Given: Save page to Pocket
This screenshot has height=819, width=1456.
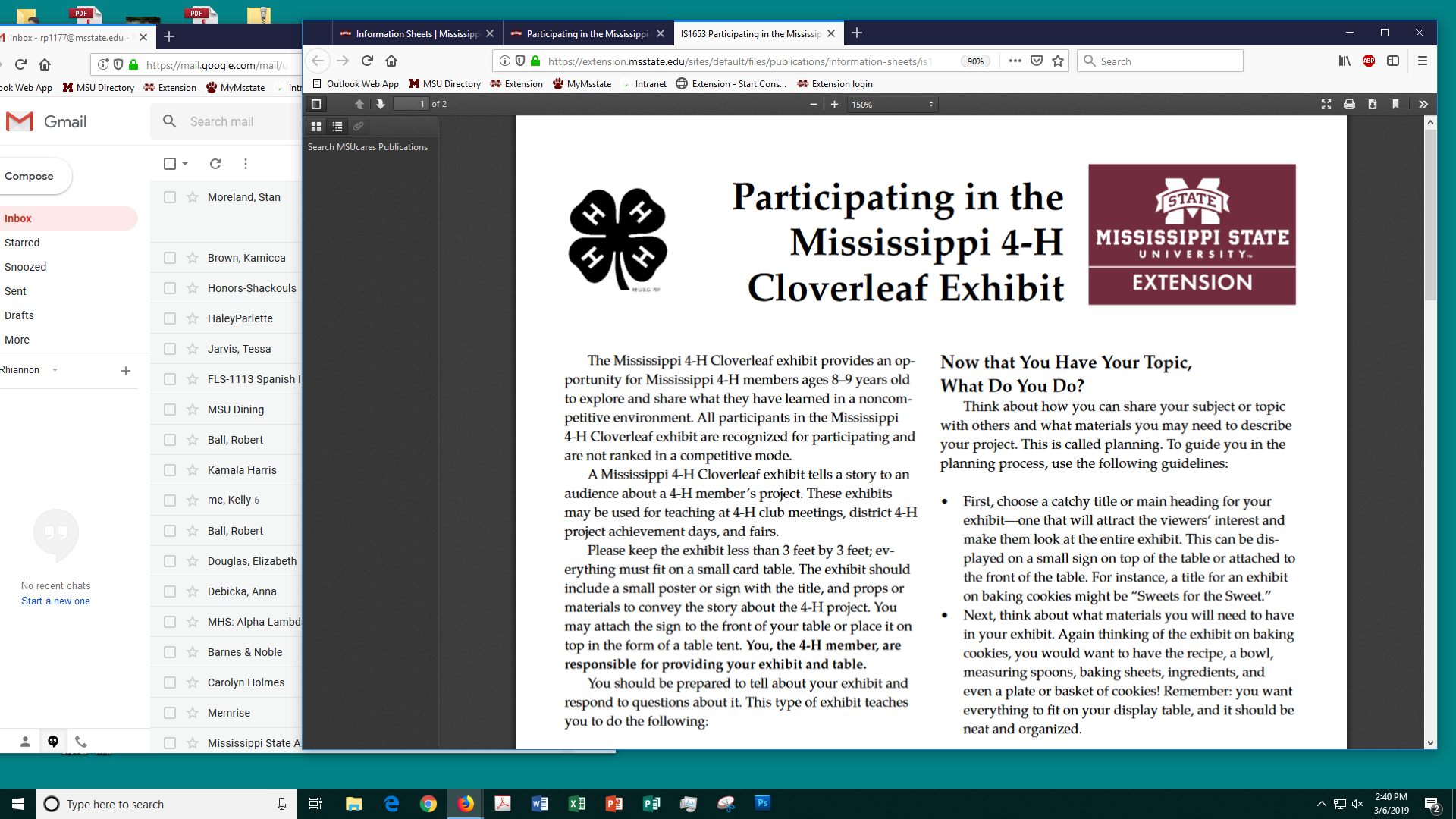Looking at the screenshot, I should click(x=1037, y=61).
